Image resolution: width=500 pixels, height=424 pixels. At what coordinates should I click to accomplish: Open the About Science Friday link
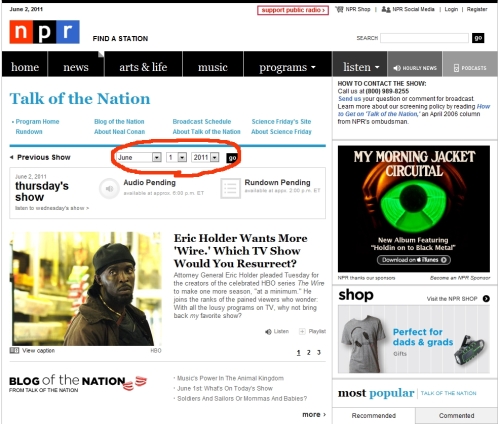point(281,132)
